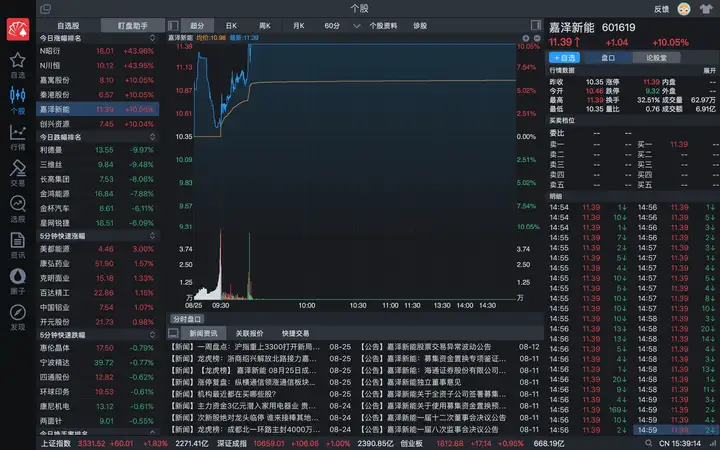Switch to the 论股堂 tab
The height and width of the screenshot is (450, 720).
click(656, 58)
